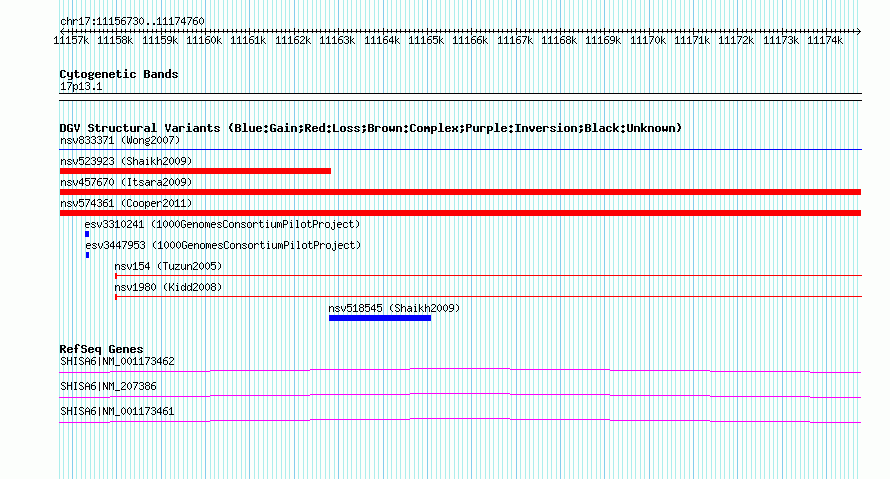Click the Cytogenetic Bands track title
The image size is (890, 479).
coord(119,74)
